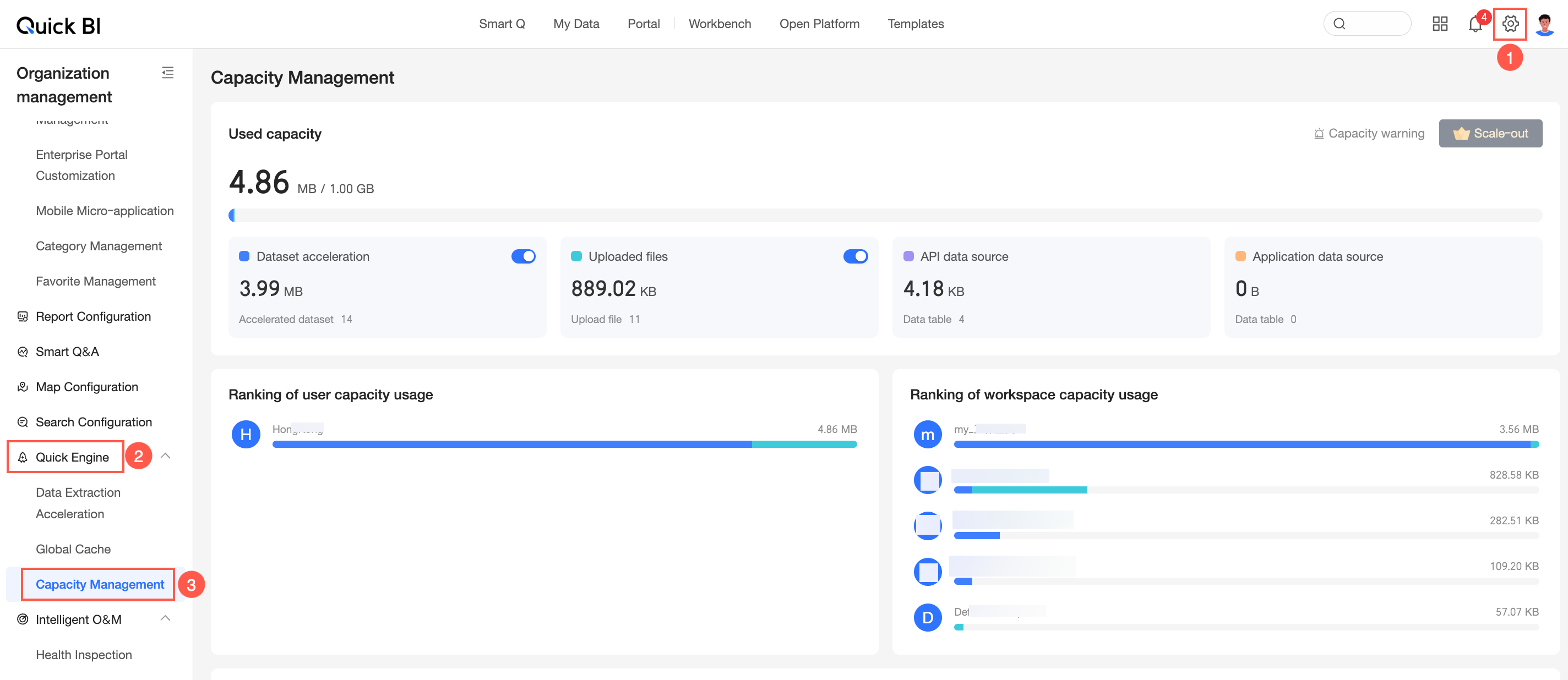Open the apps grid icon
1568x680 pixels.
coord(1440,24)
